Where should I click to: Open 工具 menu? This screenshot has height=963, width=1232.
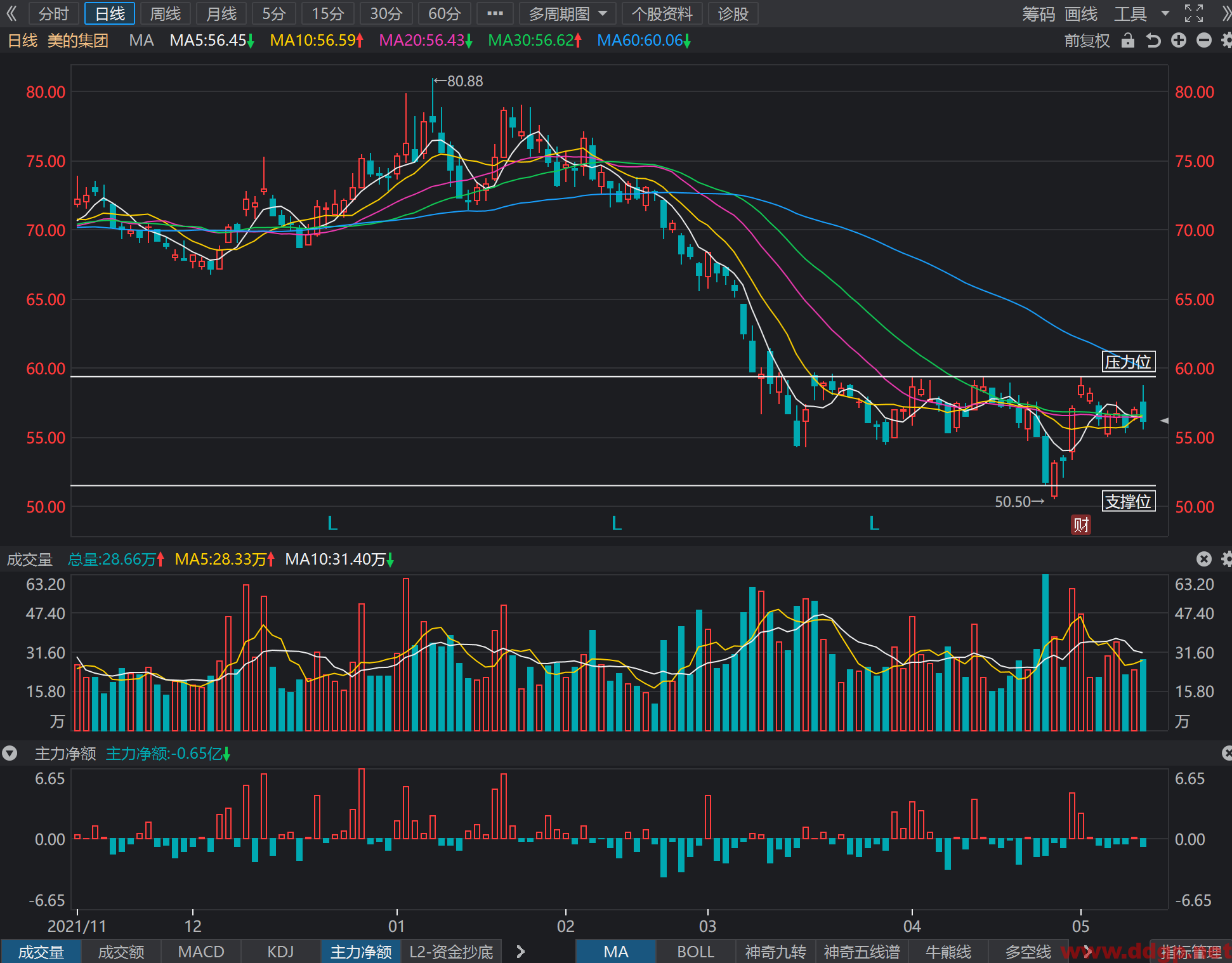pyautogui.click(x=1130, y=13)
